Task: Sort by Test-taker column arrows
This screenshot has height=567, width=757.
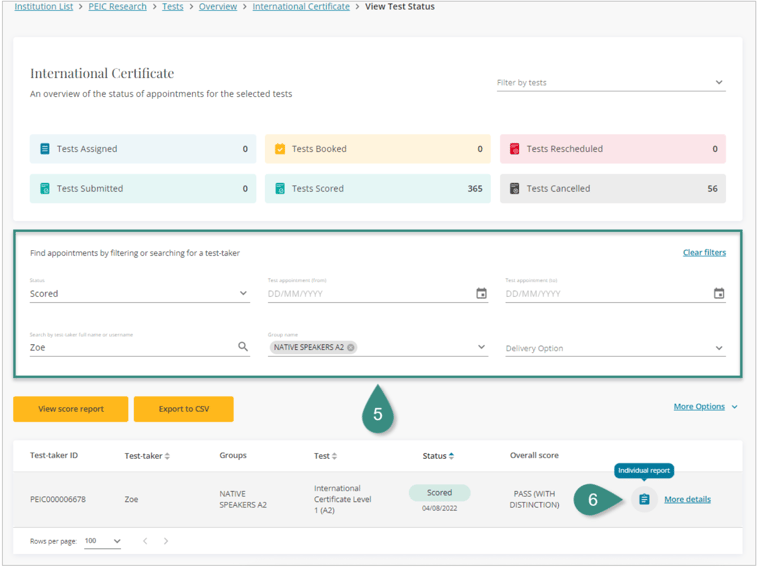Action: coord(167,456)
